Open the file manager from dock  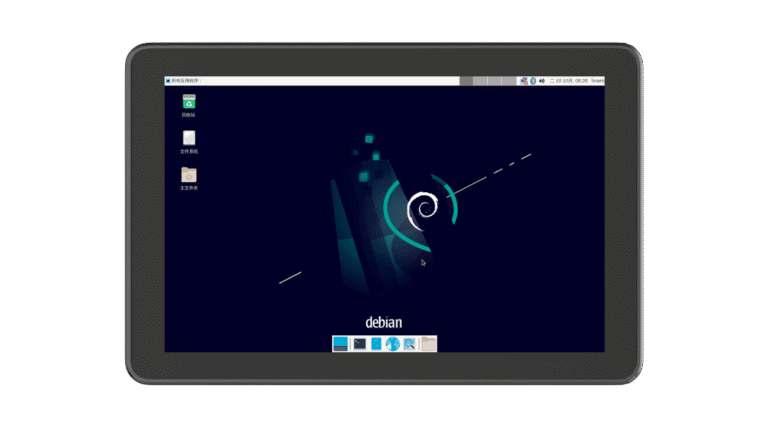(x=376, y=344)
